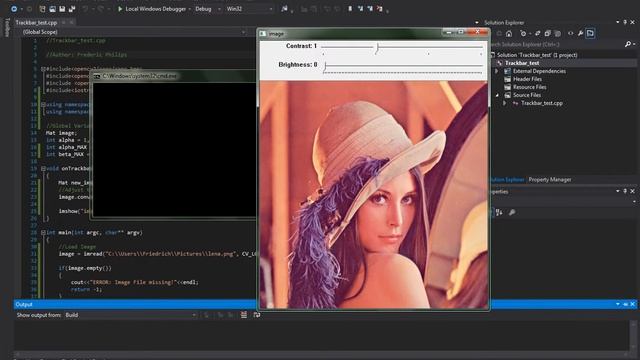Click the Lena image in image window
This screenshot has height=360, width=640.
pos(373,194)
